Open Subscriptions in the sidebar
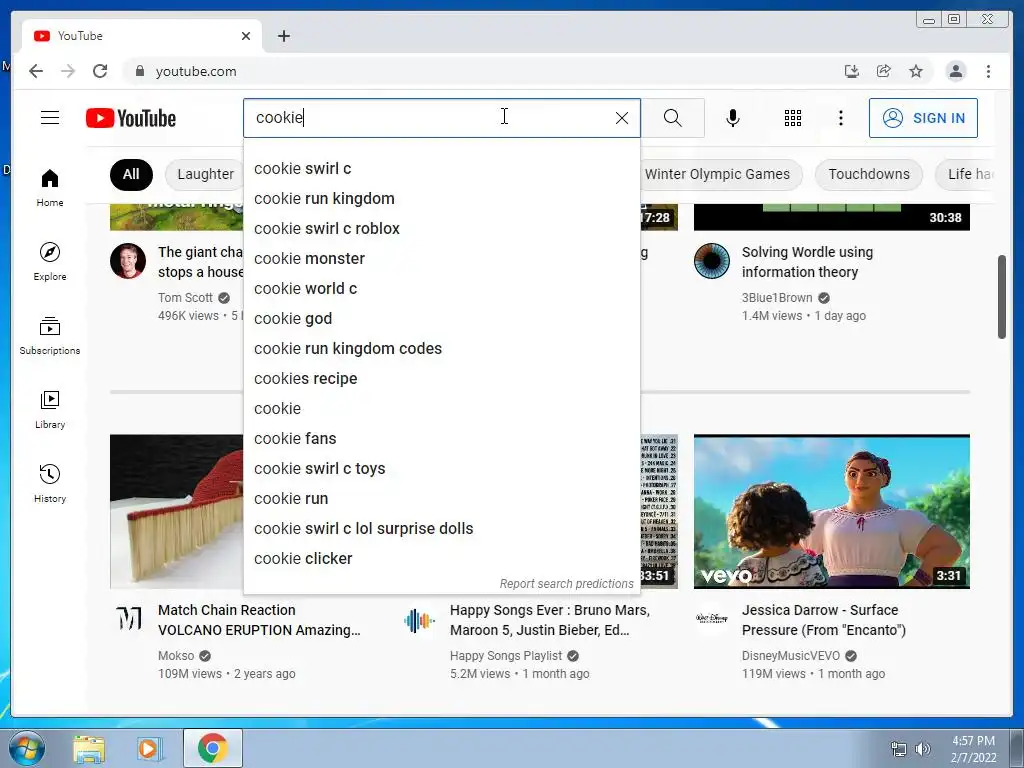The width and height of the screenshot is (1024, 768). (x=50, y=336)
